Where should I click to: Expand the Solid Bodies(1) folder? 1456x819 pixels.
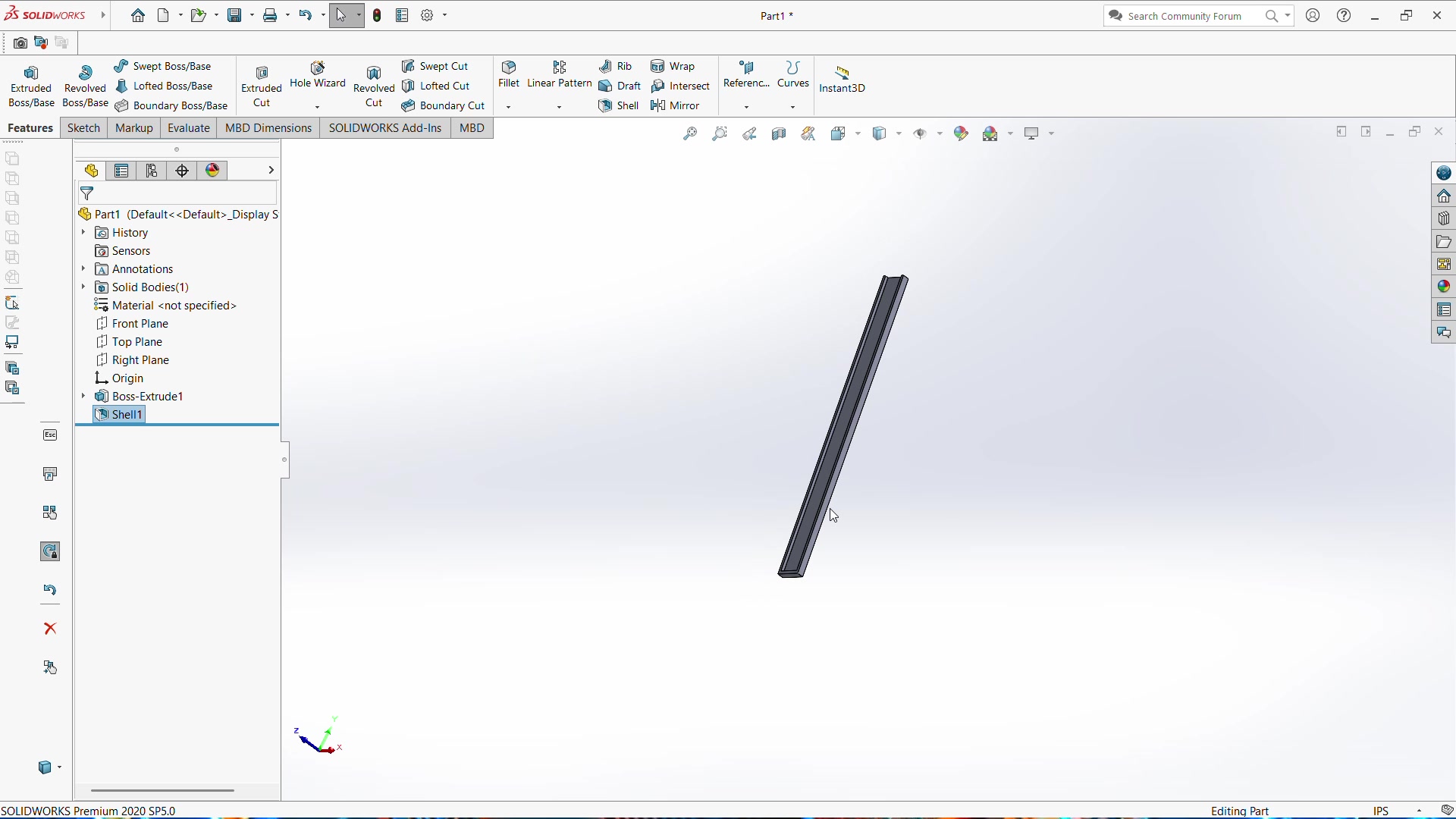pos(83,287)
